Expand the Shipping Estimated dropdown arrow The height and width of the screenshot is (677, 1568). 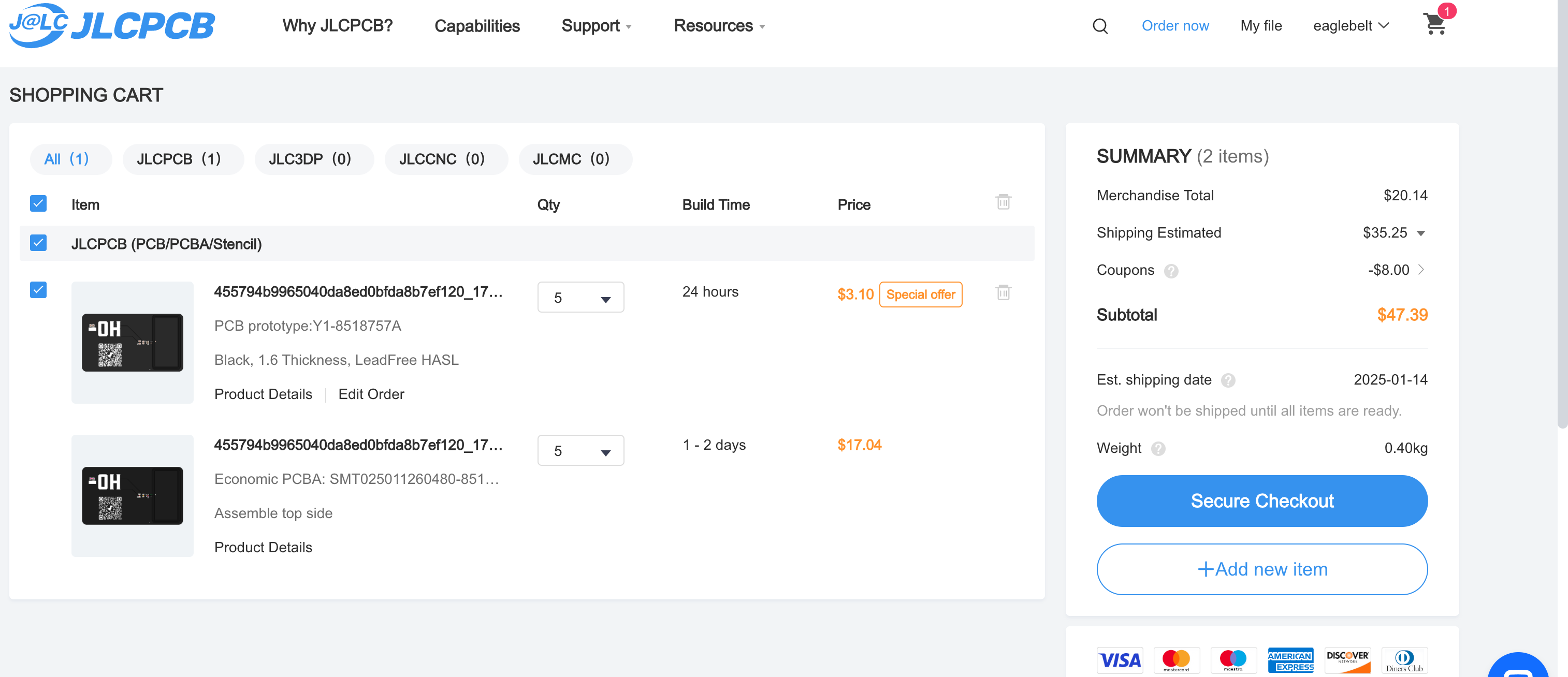pos(1421,233)
